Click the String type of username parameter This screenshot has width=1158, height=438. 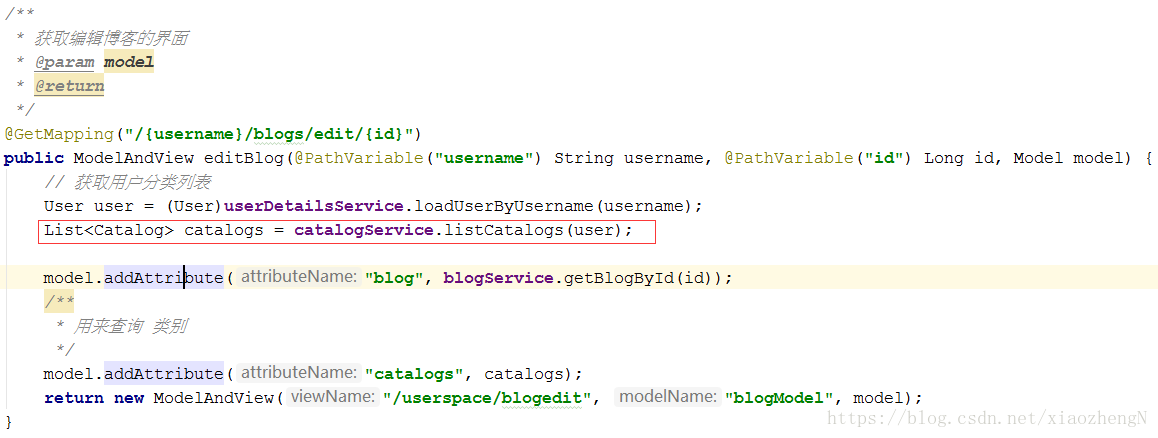(583, 158)
